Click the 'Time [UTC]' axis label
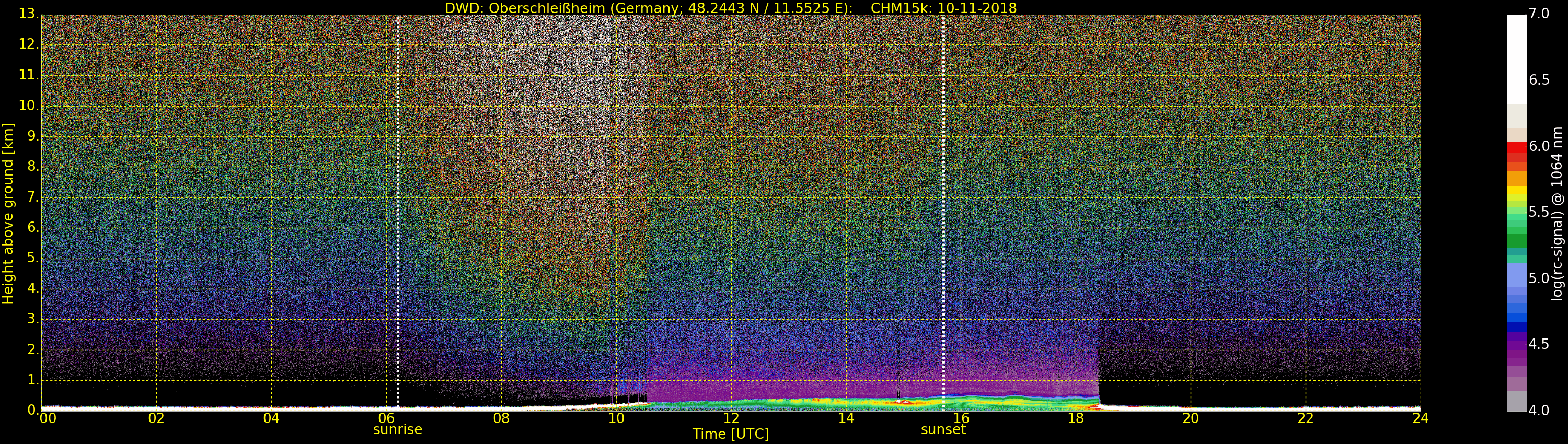 pyautogui.click(x=731, y=434)
